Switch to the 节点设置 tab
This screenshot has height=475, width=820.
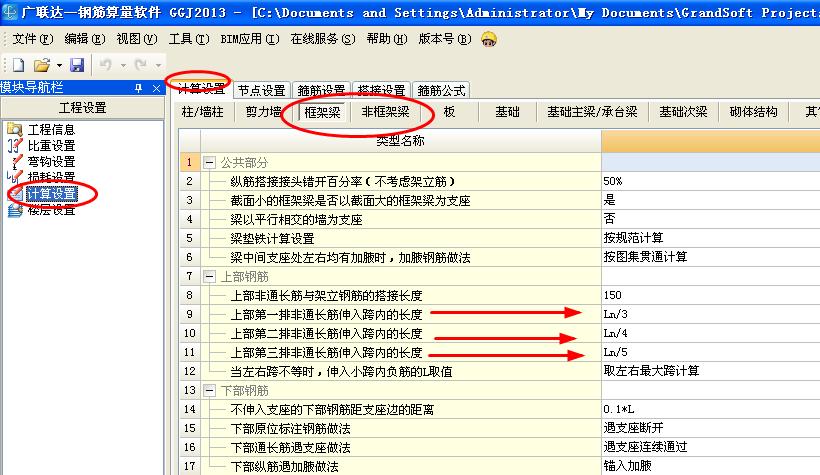click(x=261, y=91)
